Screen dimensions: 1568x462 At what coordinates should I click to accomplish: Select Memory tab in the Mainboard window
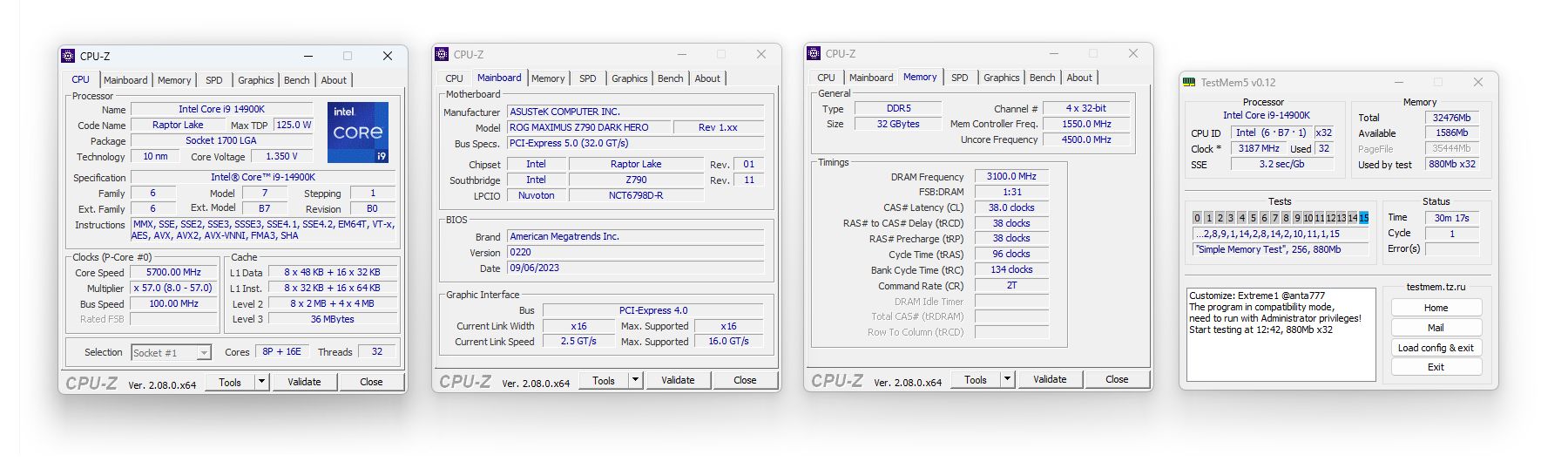548,78
